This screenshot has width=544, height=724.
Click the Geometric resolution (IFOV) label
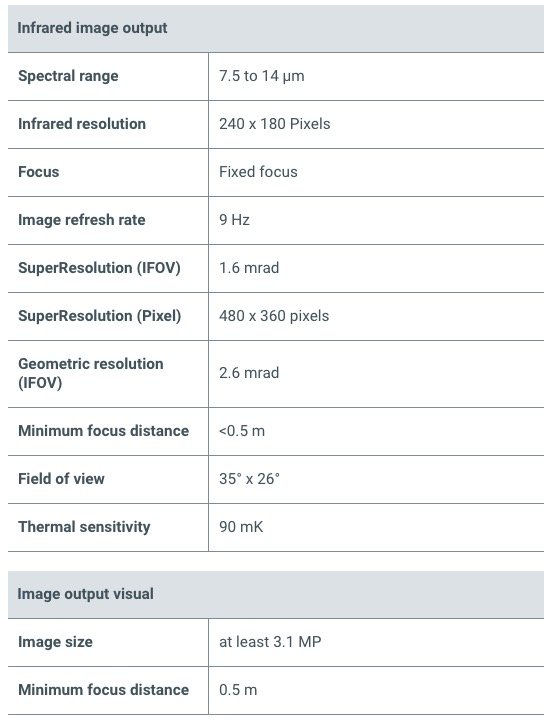[91, 373]
